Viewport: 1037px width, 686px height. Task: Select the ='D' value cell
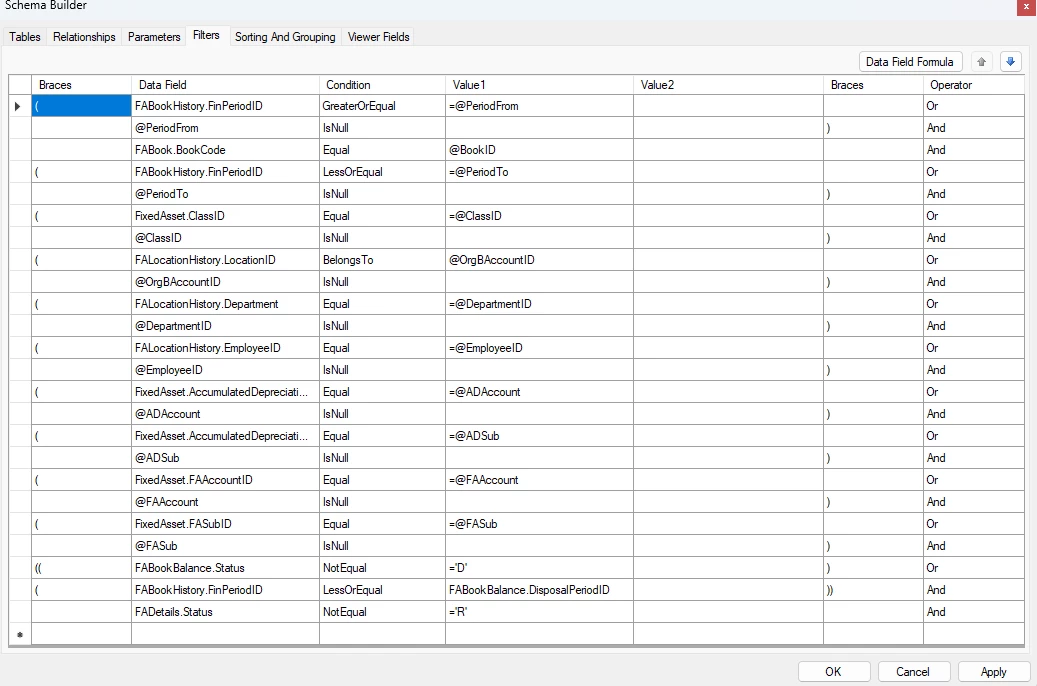[x=539, y=568]
